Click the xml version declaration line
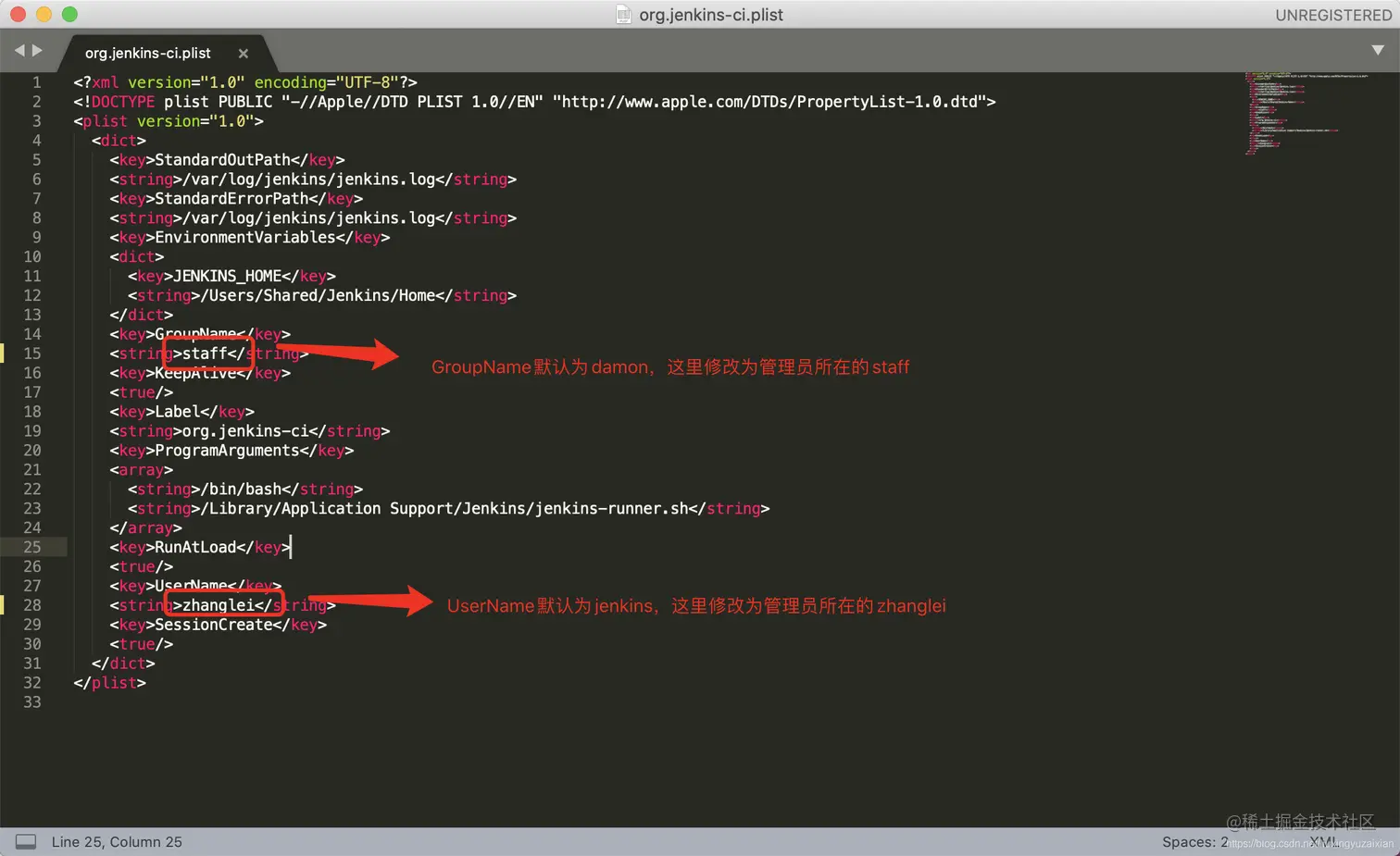The height and width of the screenshot is (856, 1400). click(x=245, y=82)
